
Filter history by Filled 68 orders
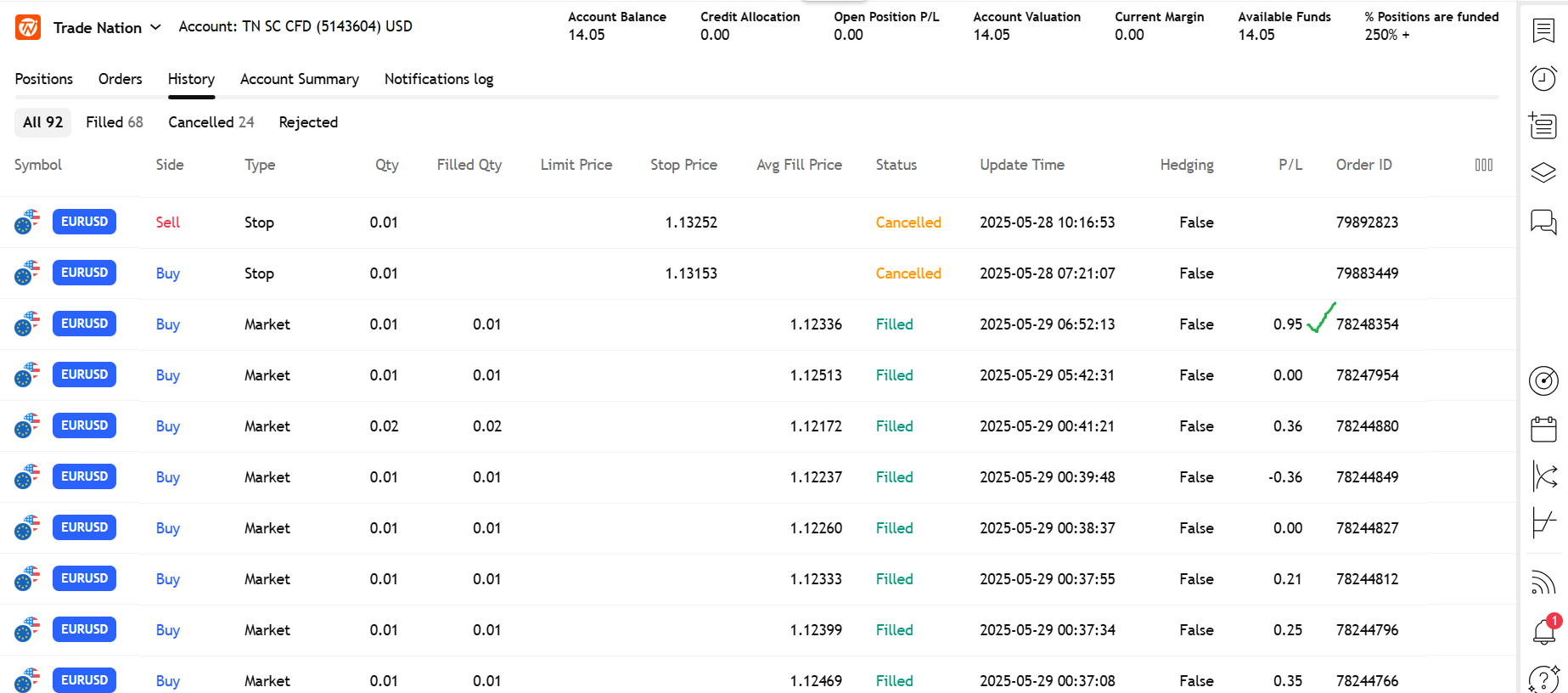click(114, 122)
